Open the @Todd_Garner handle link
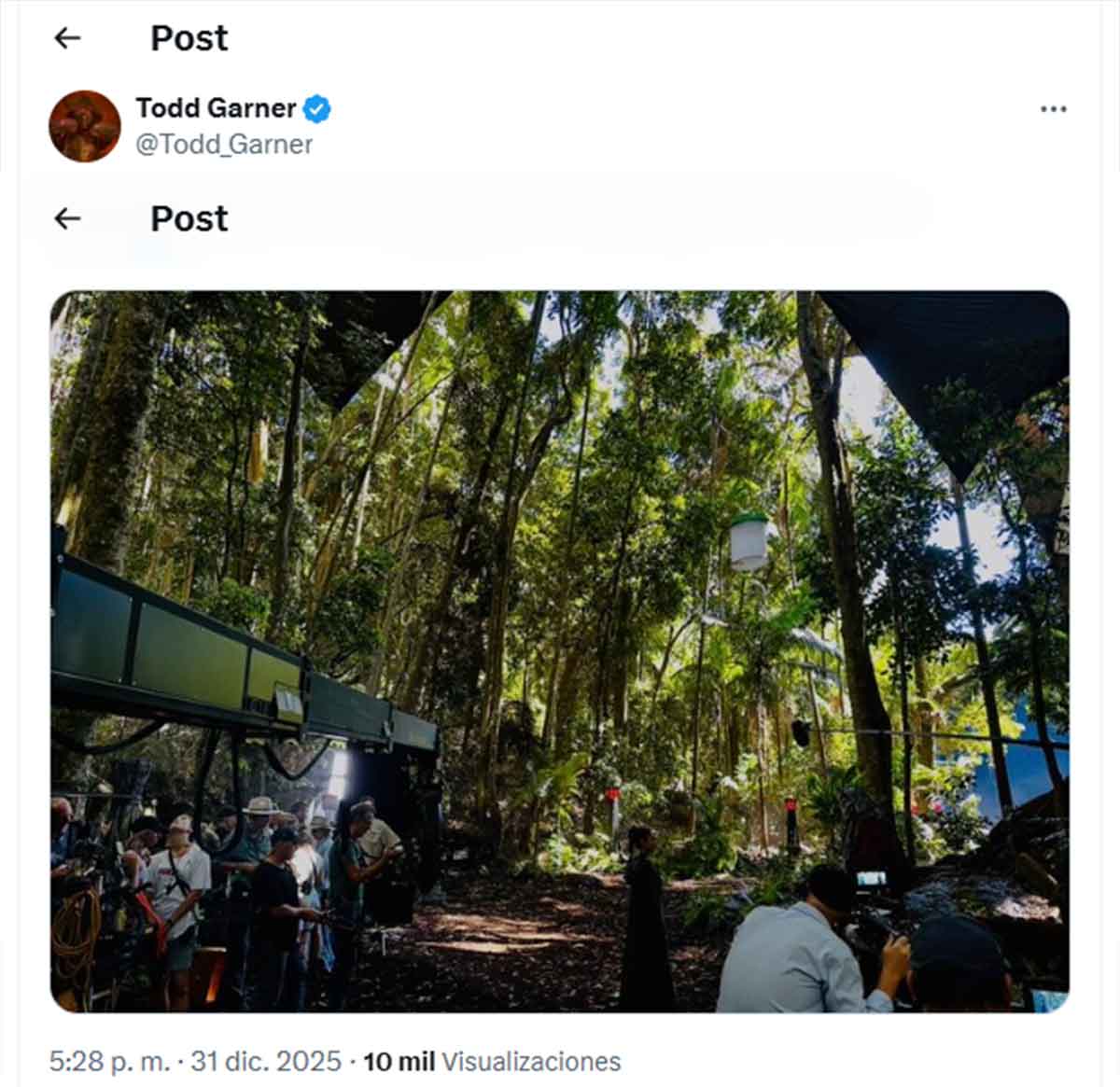The height and width of the screenshot is (1087, 1120). tap(224, 145)
